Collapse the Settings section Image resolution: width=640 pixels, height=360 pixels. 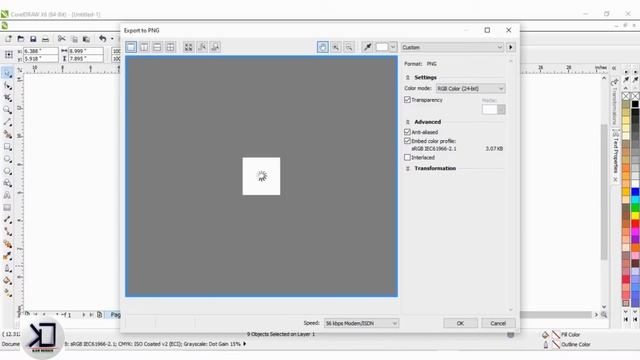pos(407,78)
